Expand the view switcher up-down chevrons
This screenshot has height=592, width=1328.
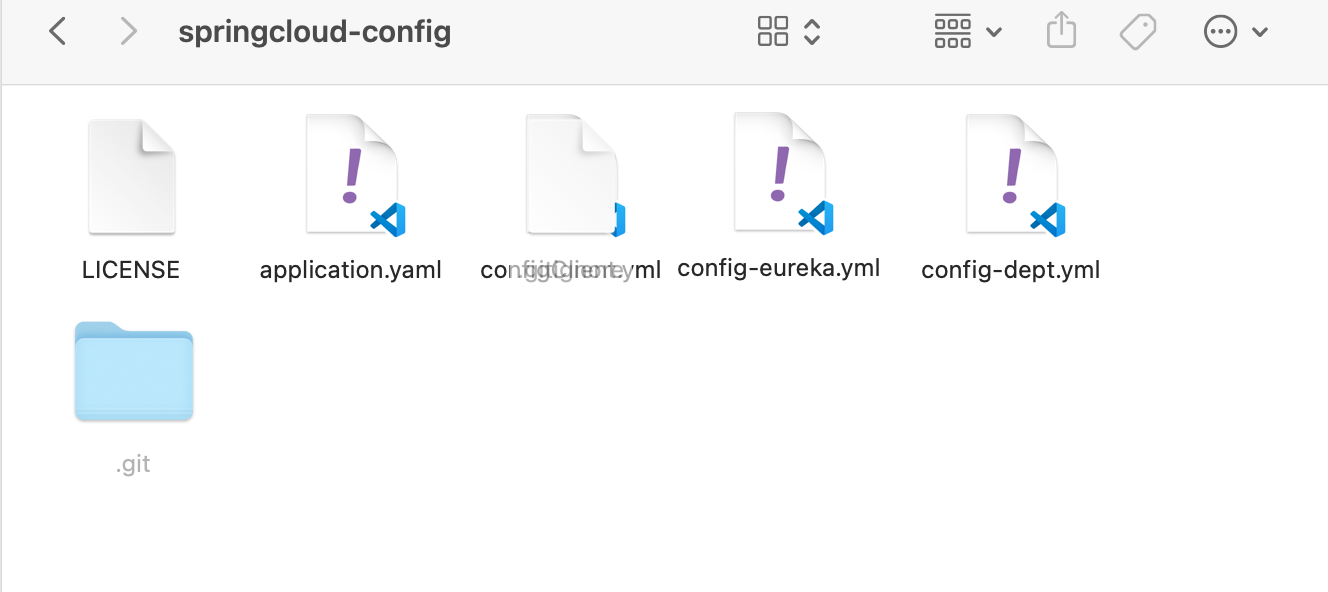812,32
